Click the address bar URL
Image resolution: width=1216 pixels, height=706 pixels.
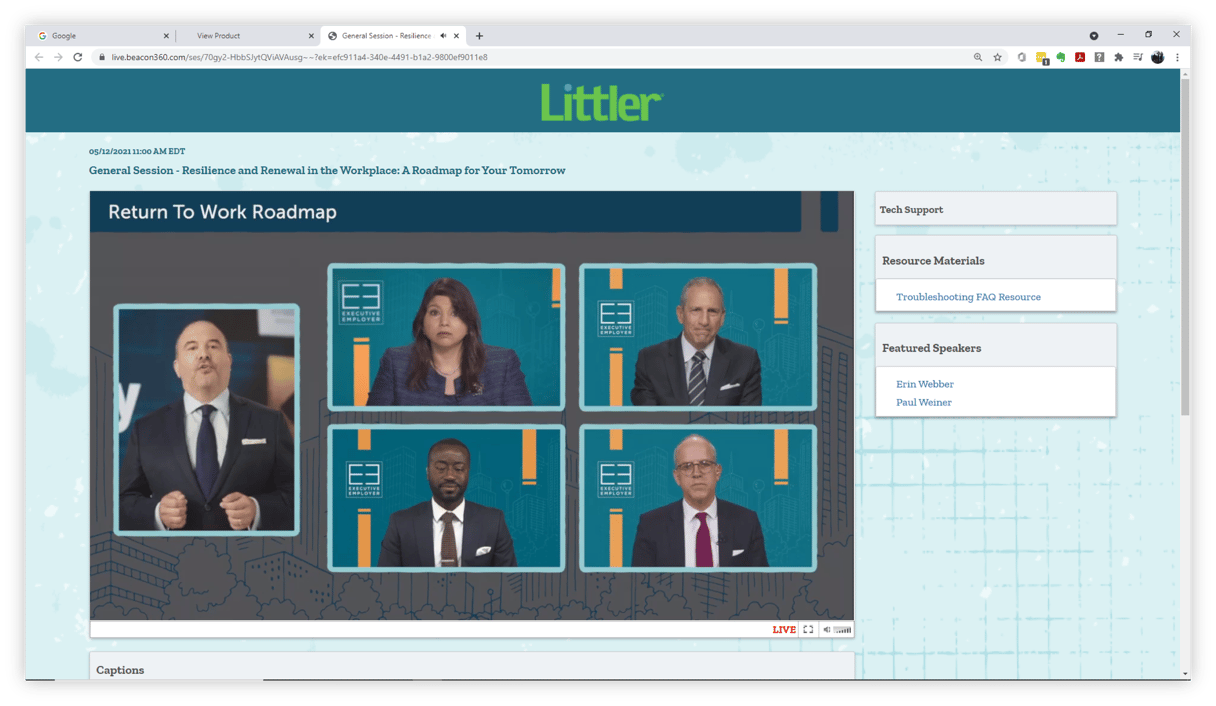click(299, 57)
